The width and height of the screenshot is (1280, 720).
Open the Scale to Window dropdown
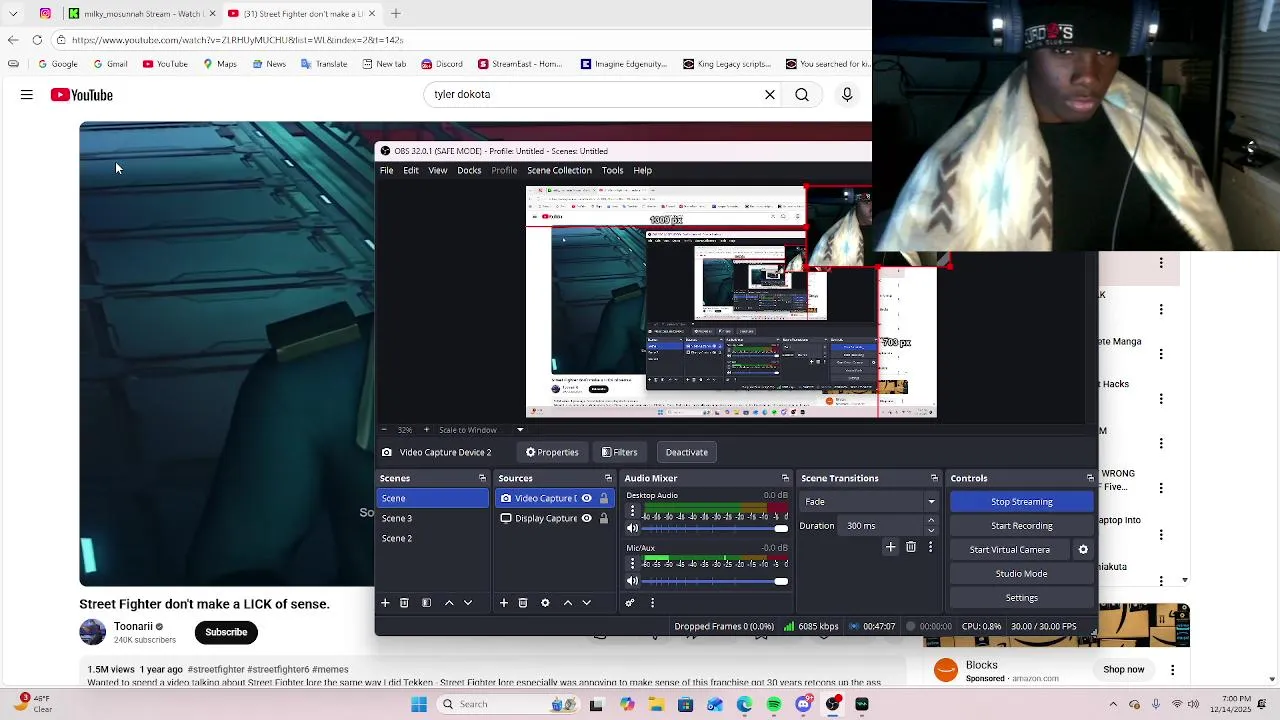[520, 430]
